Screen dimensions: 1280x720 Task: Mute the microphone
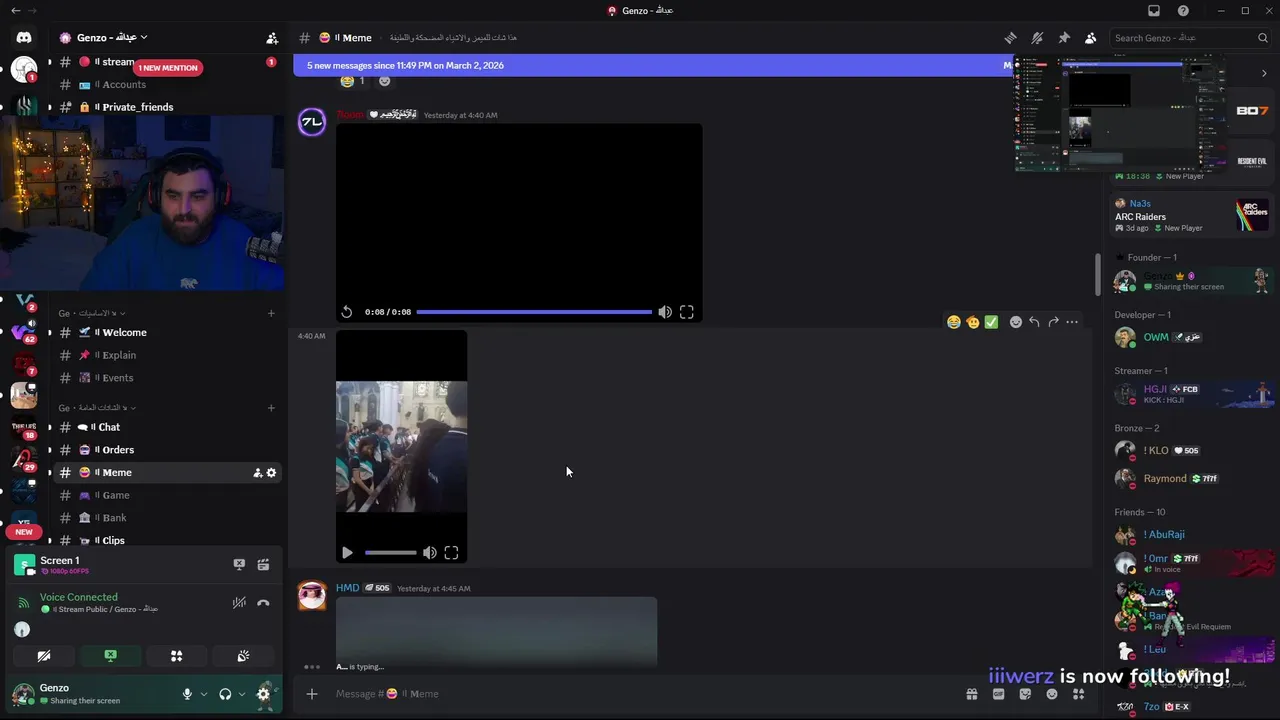coord(187,694)
